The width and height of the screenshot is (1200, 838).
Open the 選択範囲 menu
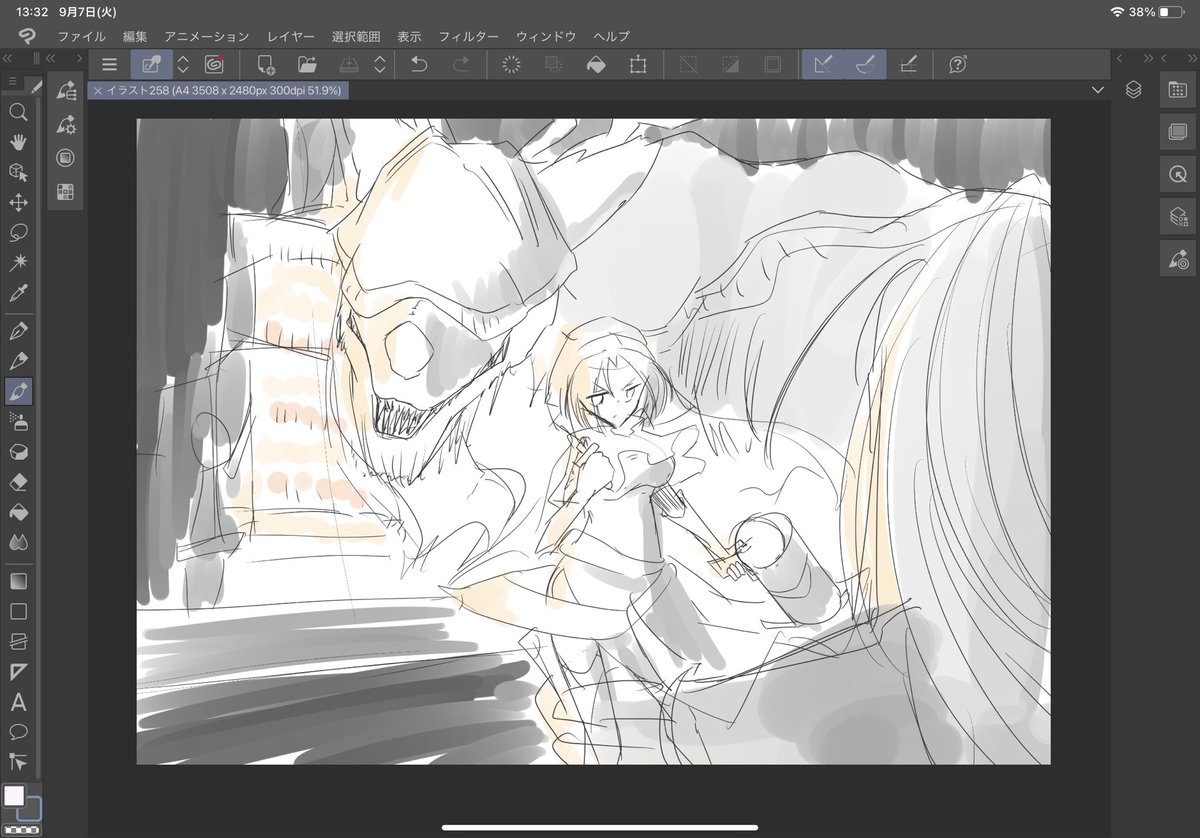[x=356, y=36]
